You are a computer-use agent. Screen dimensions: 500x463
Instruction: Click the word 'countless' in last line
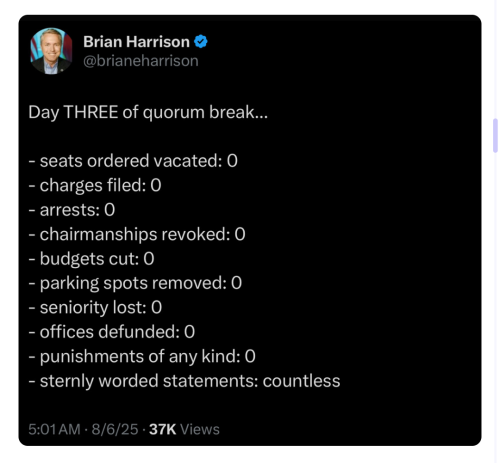(x=301, y=381)
